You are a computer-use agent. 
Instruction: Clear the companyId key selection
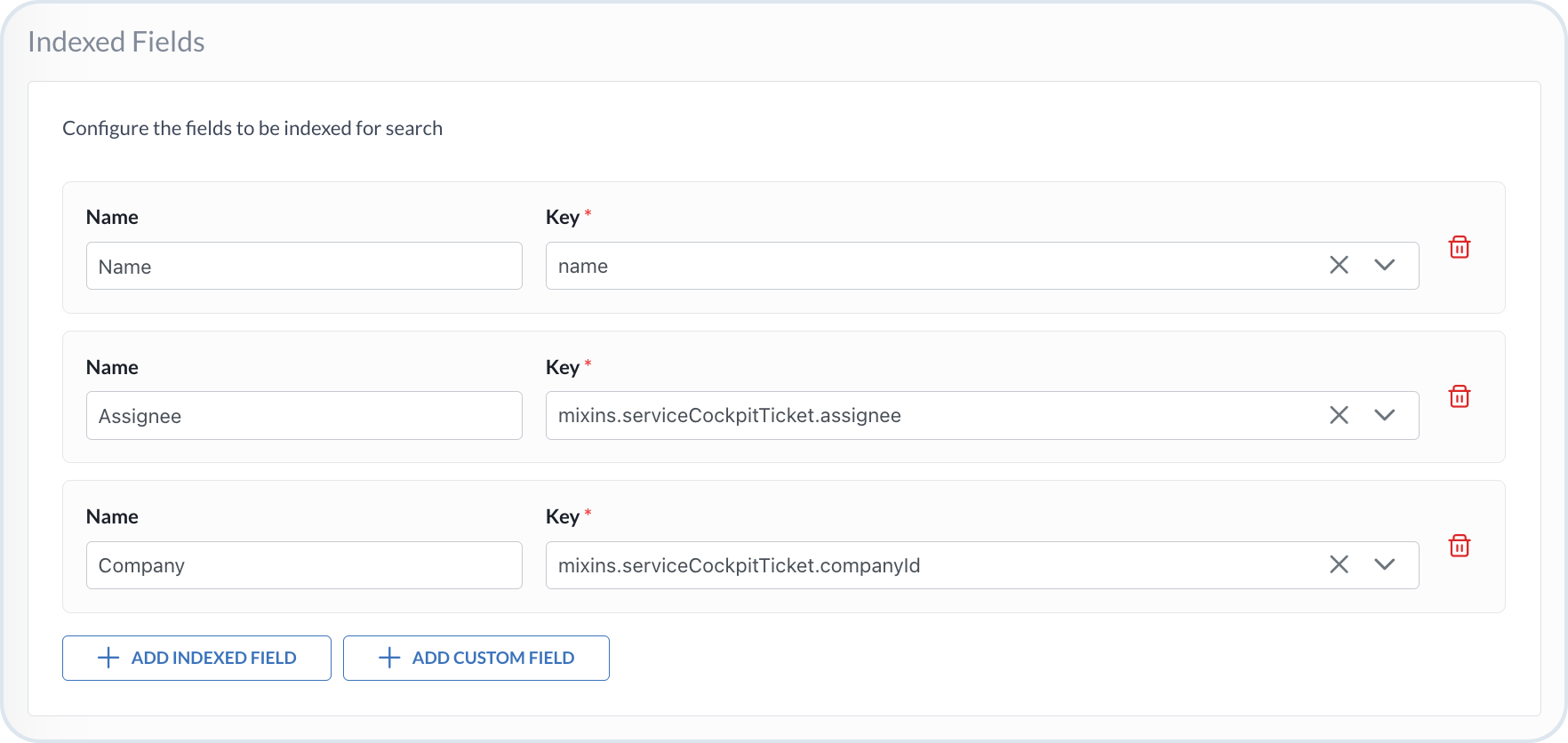[x=1339, y=564]
